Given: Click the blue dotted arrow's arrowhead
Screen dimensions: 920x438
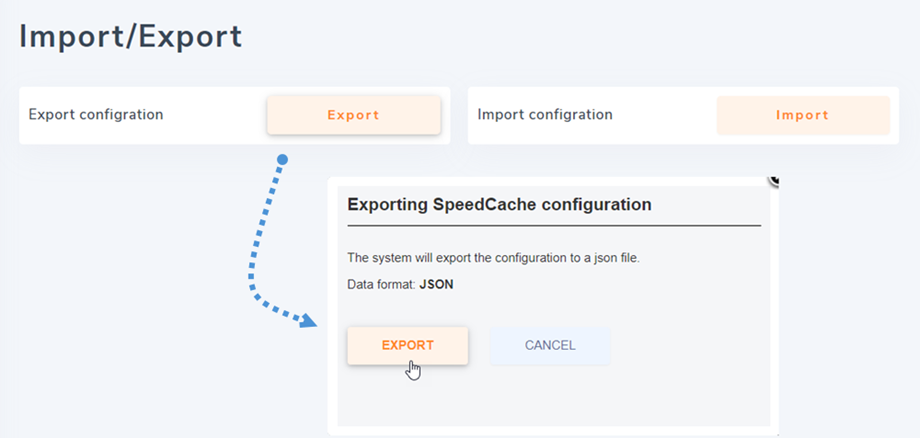Looking at the screenshot, I should pyautogui.click(x=307, y=321).
